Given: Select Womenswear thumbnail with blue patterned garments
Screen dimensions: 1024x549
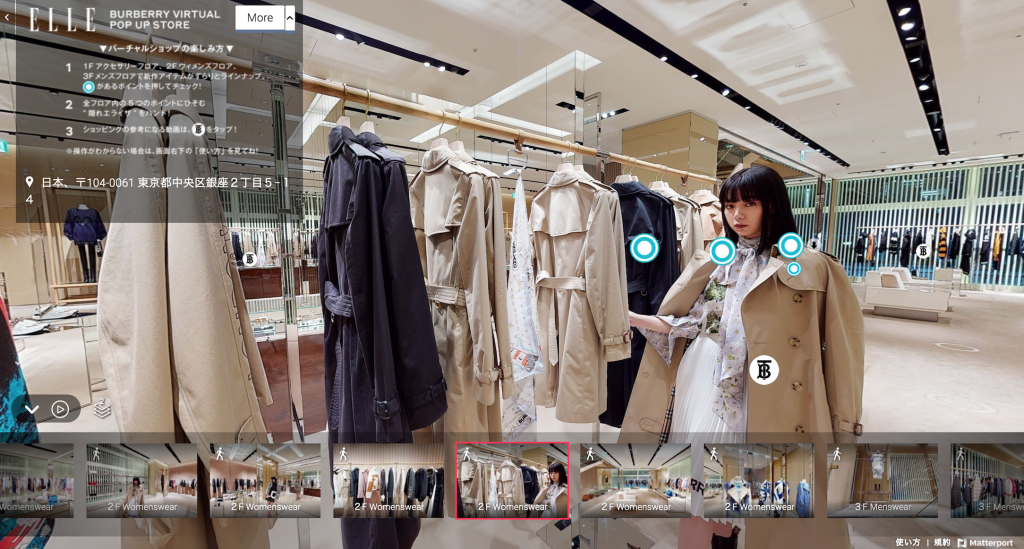Looking at the screenshot, I should click(x=759, y=480).
